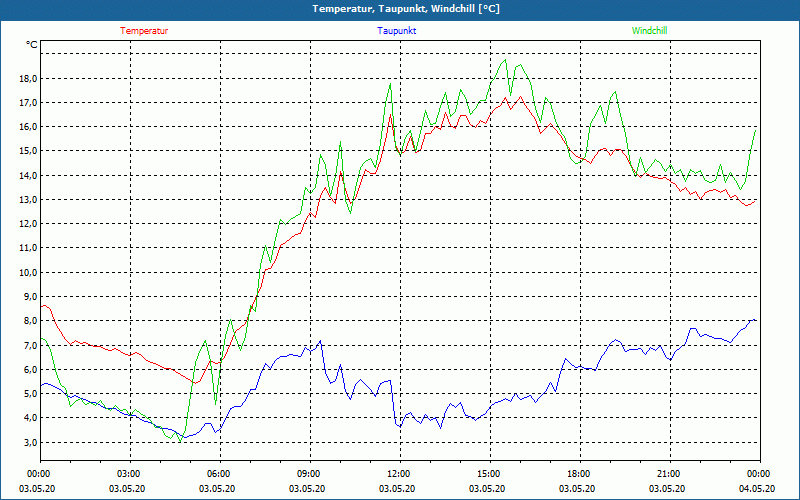Click the °C unit label
The width and height of the screenshot is (800, 500).
(x=32, y=45)
